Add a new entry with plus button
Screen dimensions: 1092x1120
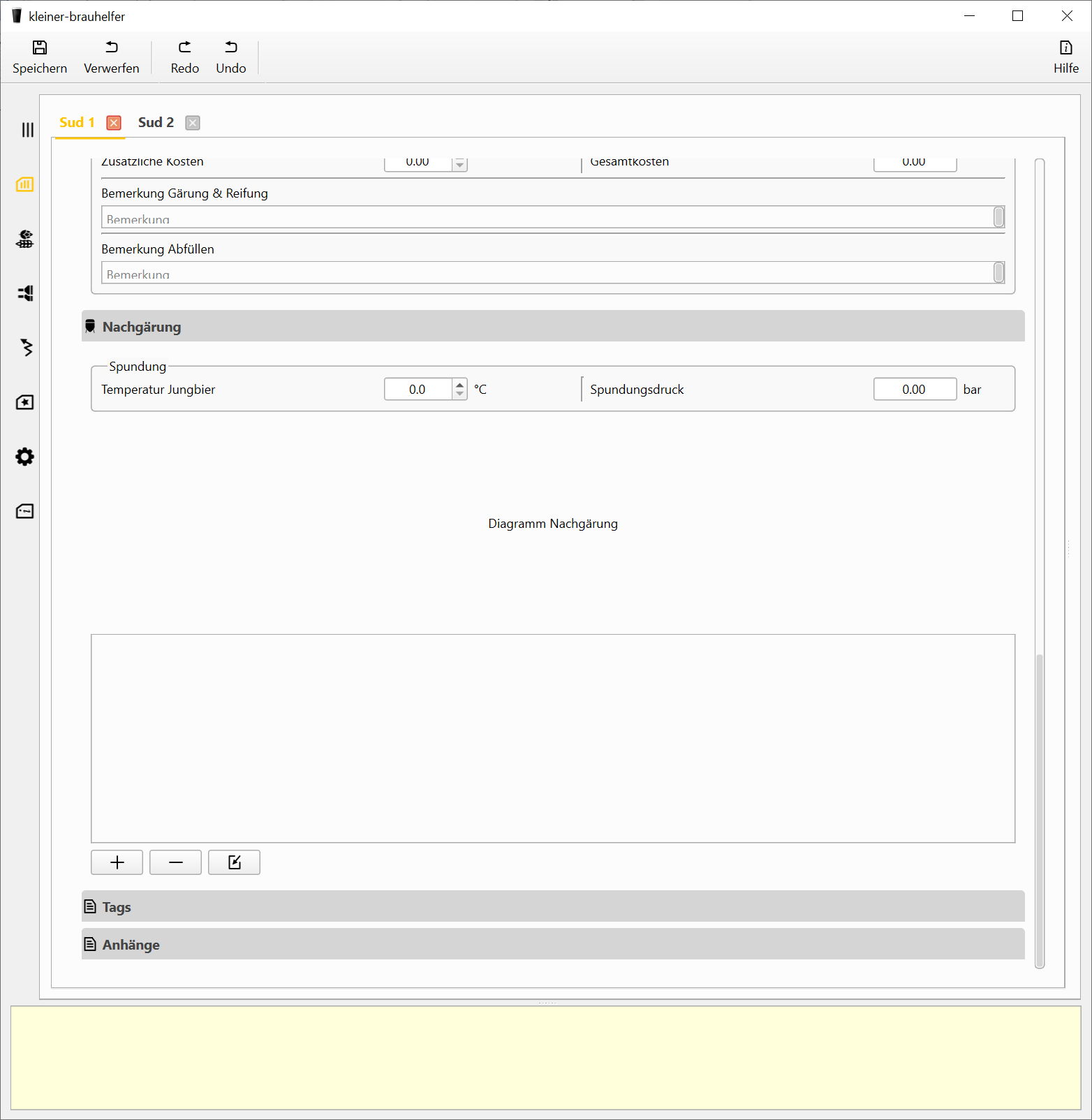pos(117,862)
